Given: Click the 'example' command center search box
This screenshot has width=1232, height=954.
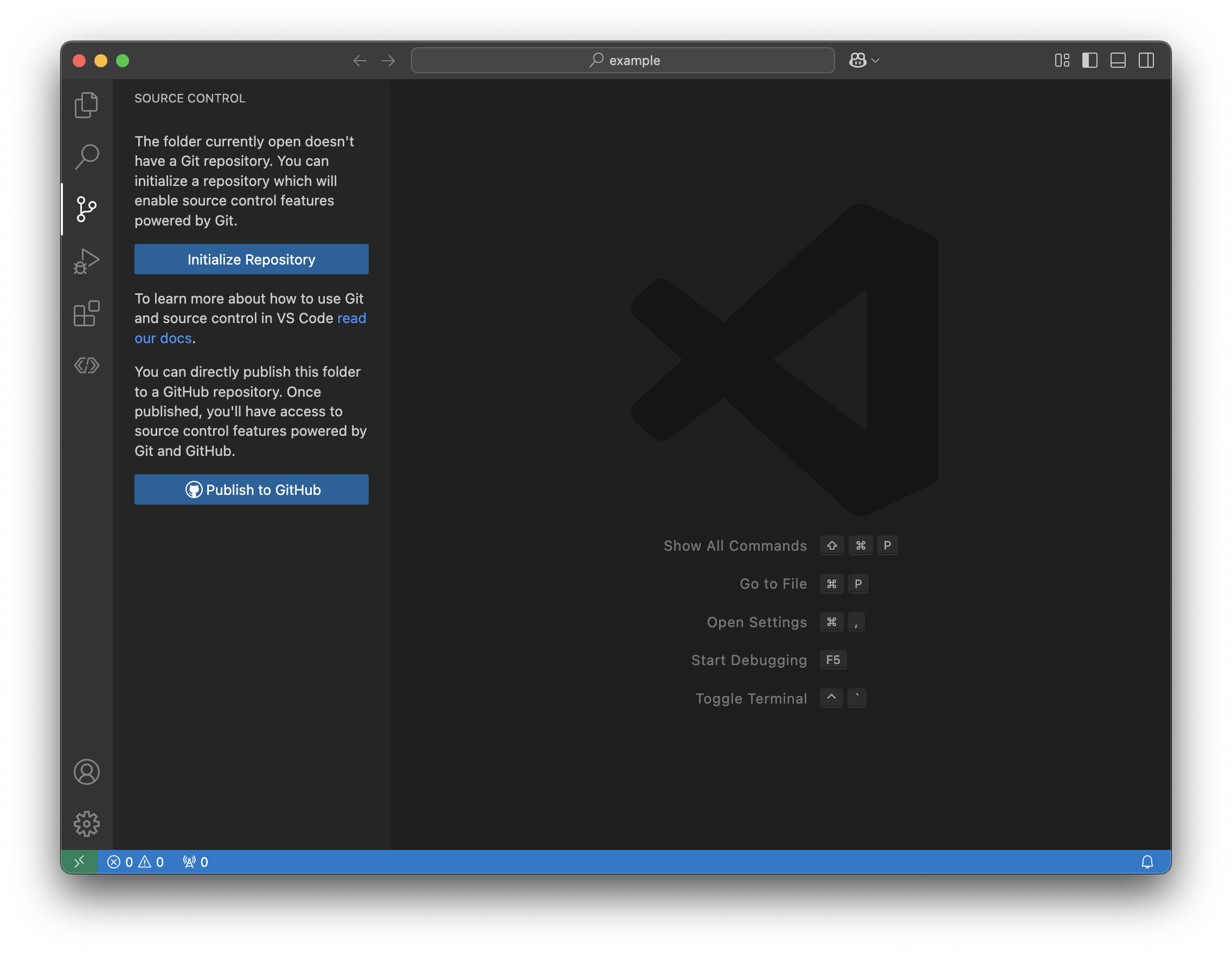Looking at the screenshot, I should coord(623,60).
